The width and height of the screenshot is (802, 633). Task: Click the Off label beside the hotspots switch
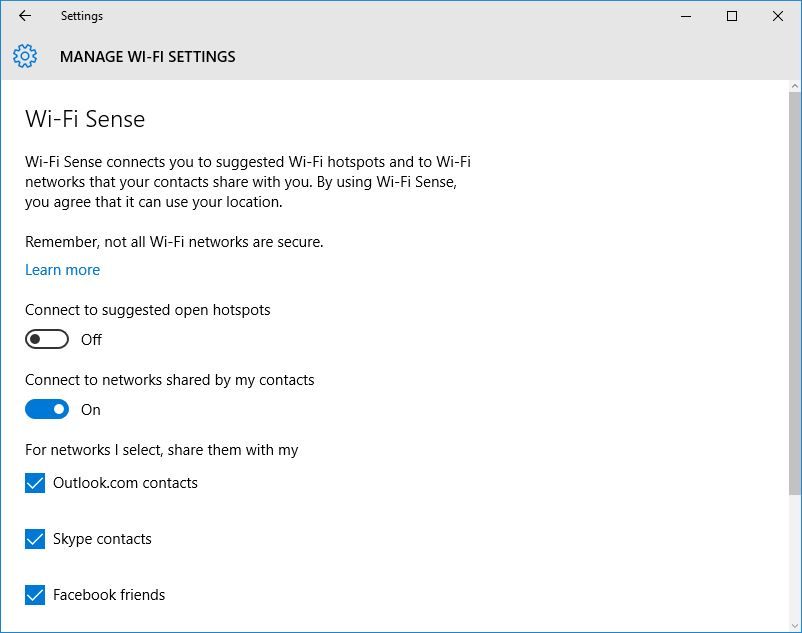coord(91,340)
